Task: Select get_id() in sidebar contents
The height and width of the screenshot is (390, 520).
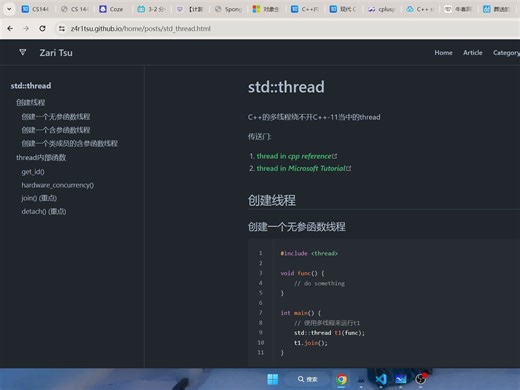Action: coord(33,172)
